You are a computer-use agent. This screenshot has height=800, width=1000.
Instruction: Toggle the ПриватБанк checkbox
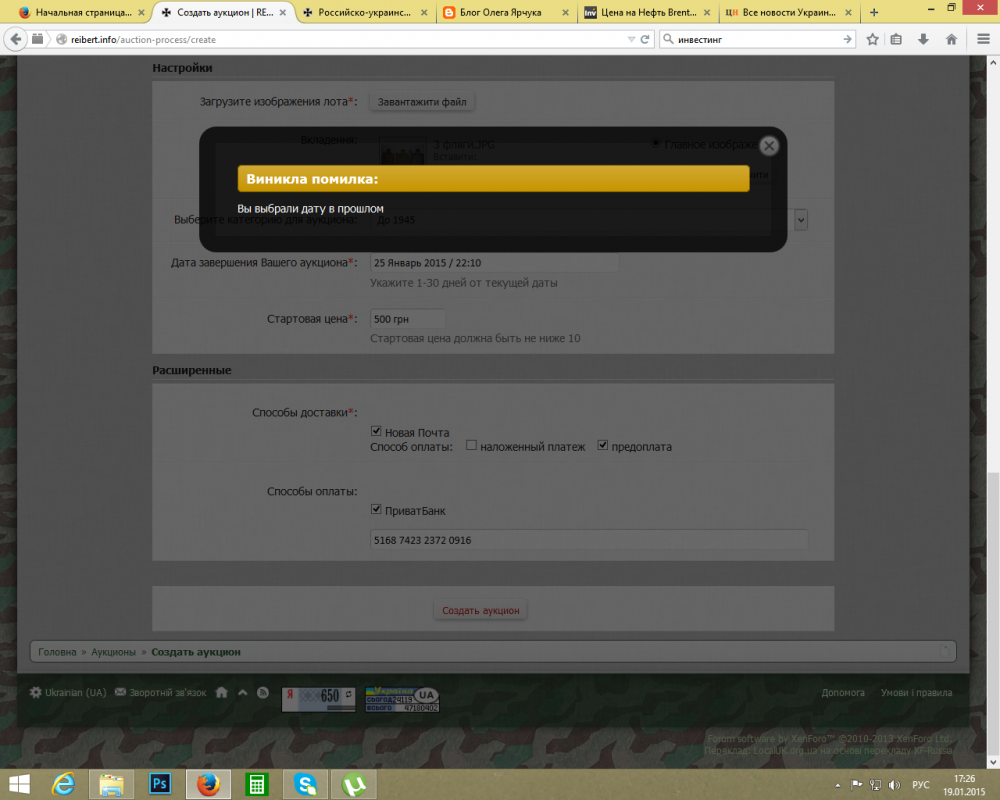[376, 509]
